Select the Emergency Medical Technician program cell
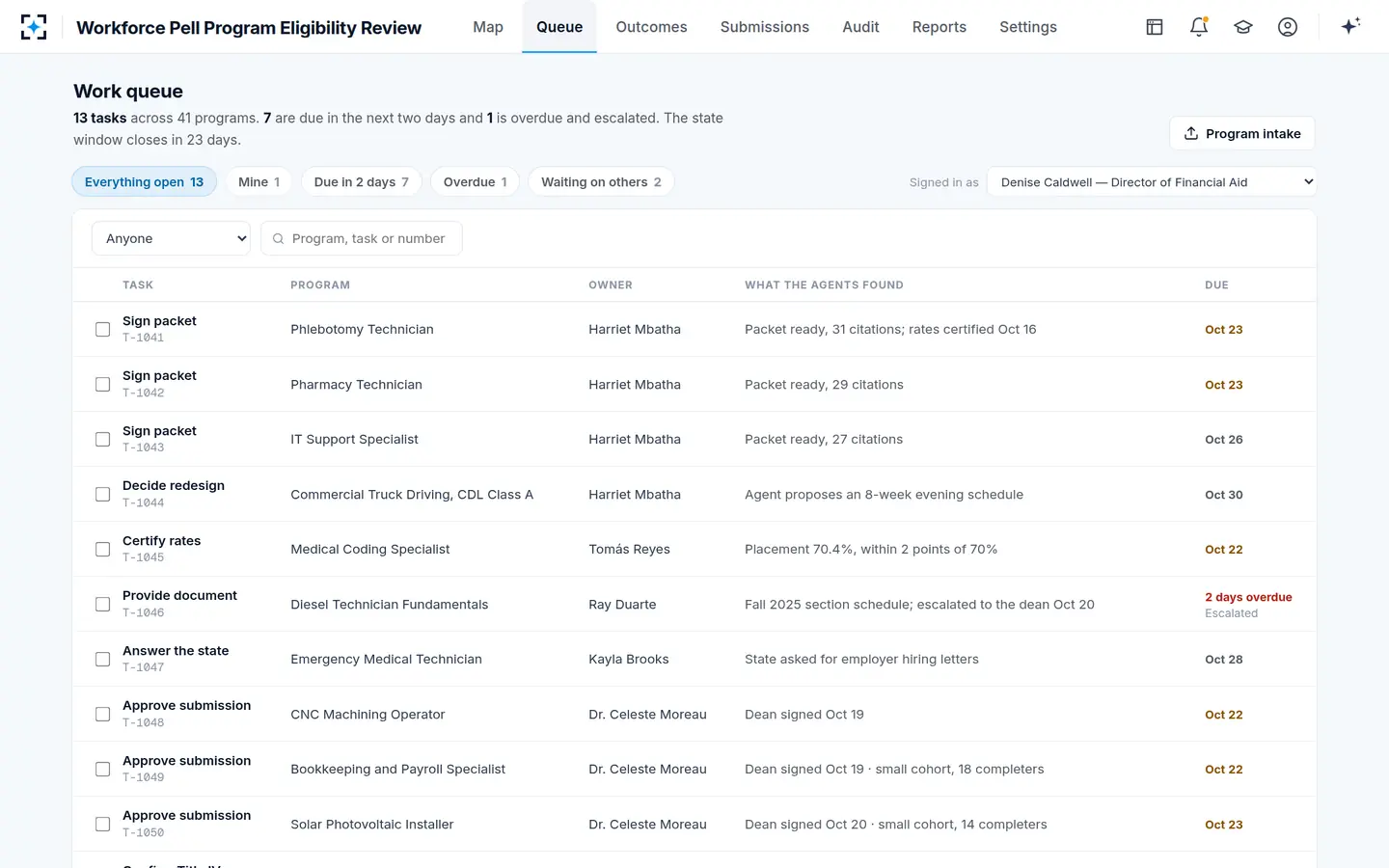 pyautogui.click(x=386, y=660)
